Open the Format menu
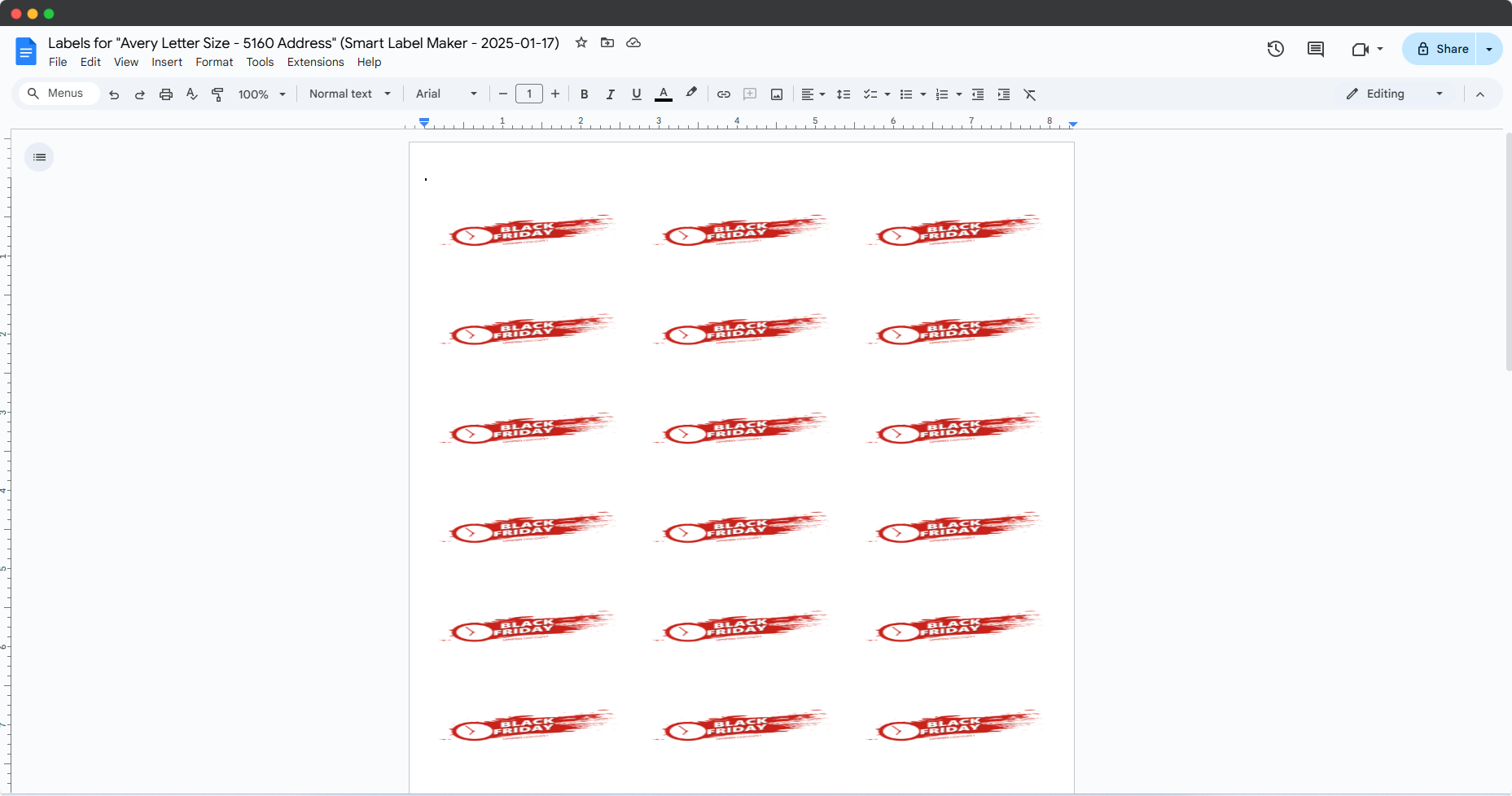Viewport: 1512px width, 796px height. click(x=214, y=62)
